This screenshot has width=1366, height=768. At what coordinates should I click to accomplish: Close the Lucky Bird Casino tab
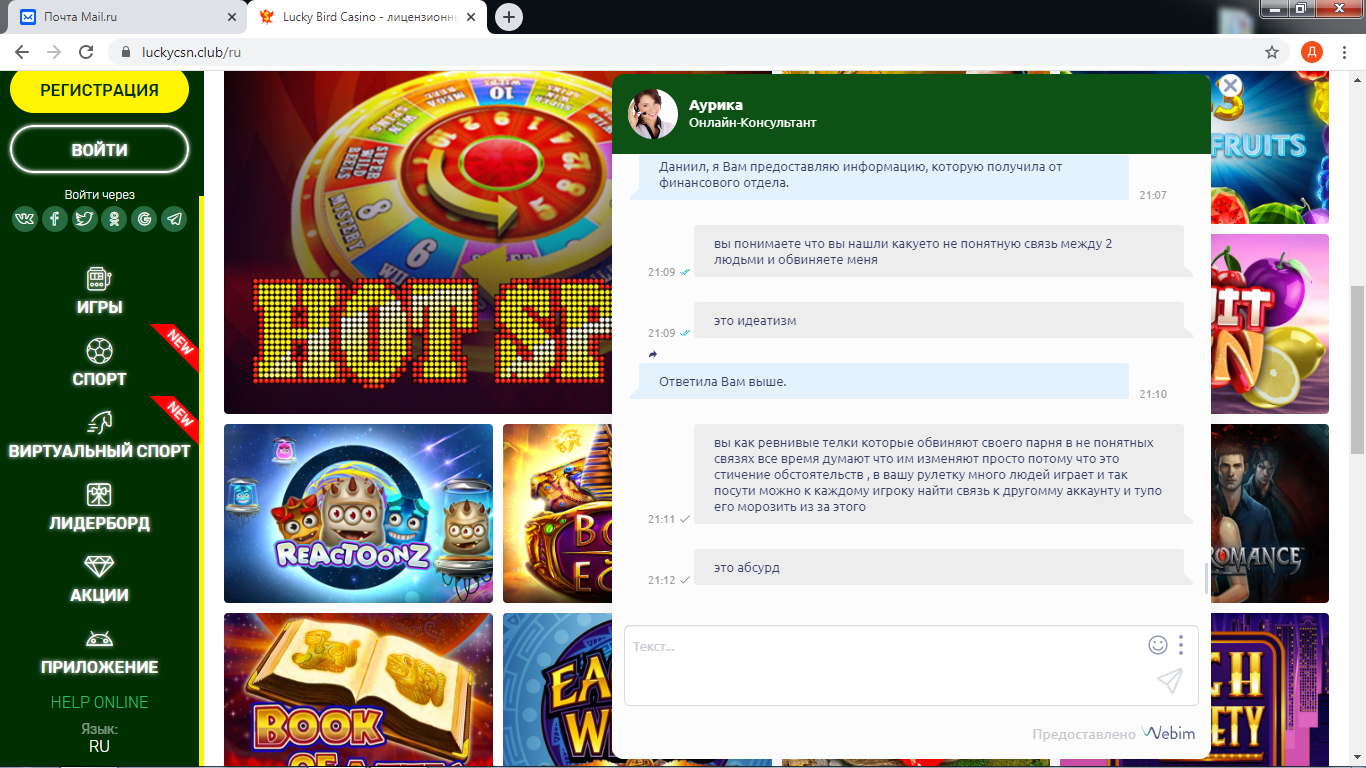[470, 17]
